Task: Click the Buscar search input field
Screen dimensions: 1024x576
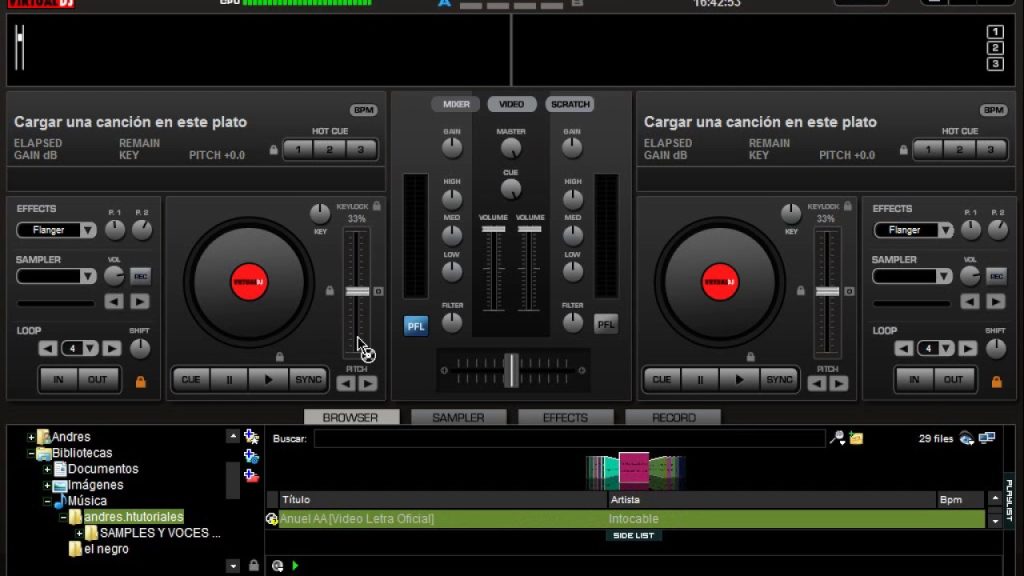Action: point(569,438)
